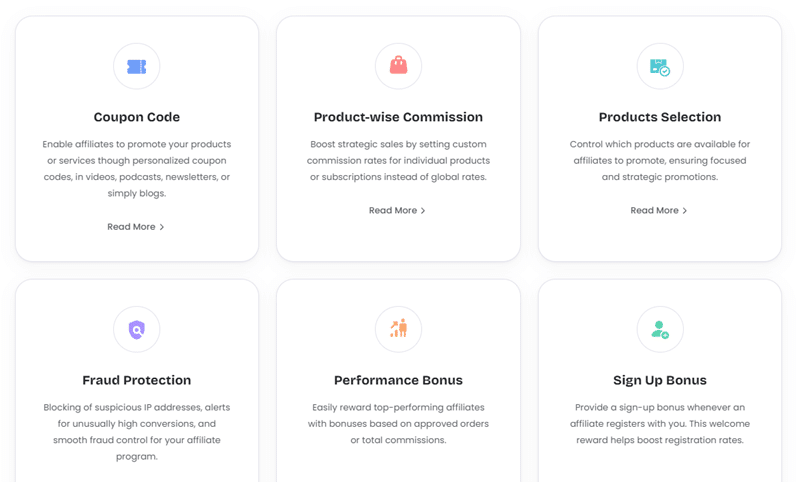Select the Products Selection title

pos(660,117)
